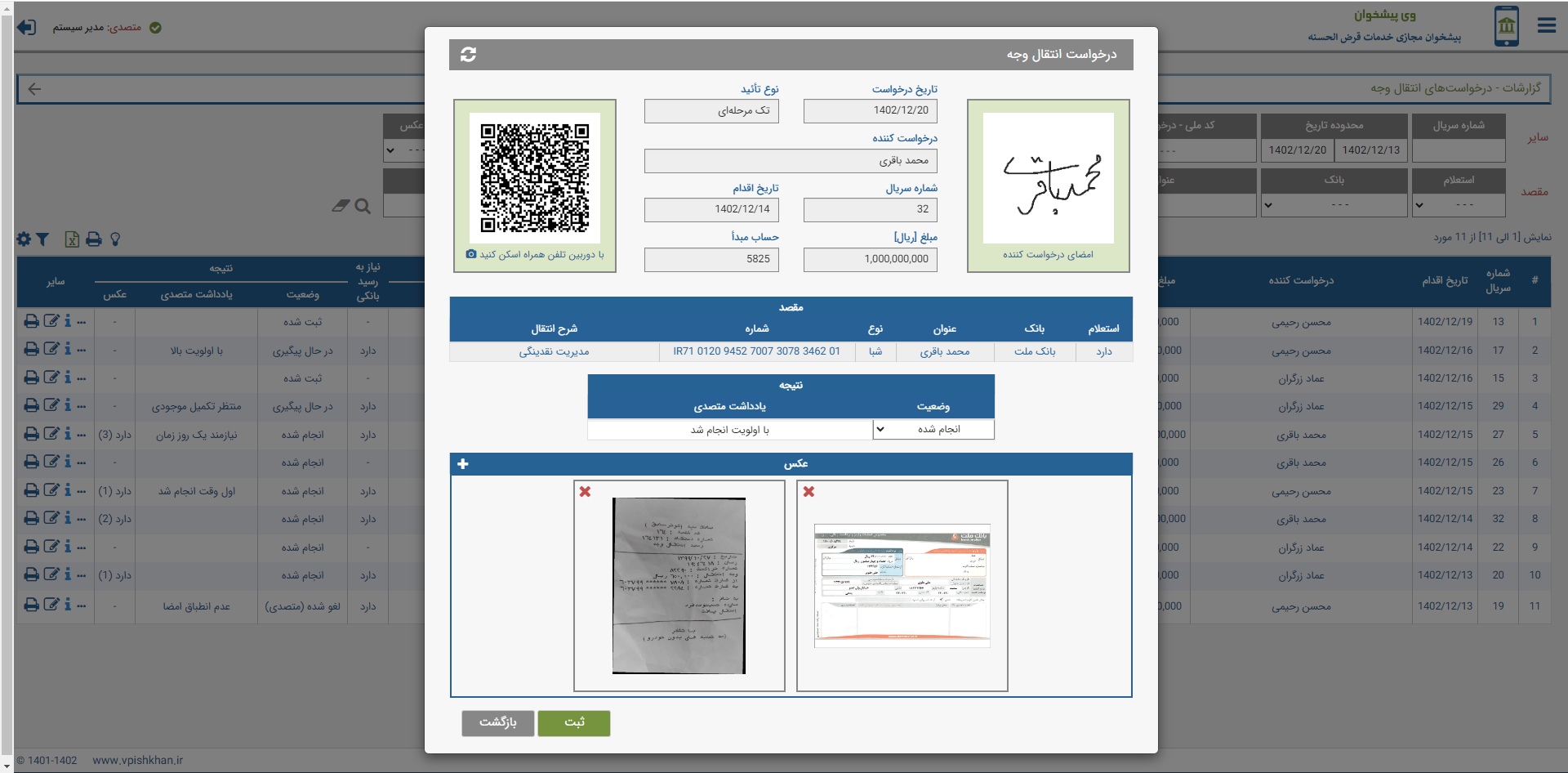The image size is (1568, 773).
Task: Click the بانک ملت destination cell
Action: click(1035, 351)
